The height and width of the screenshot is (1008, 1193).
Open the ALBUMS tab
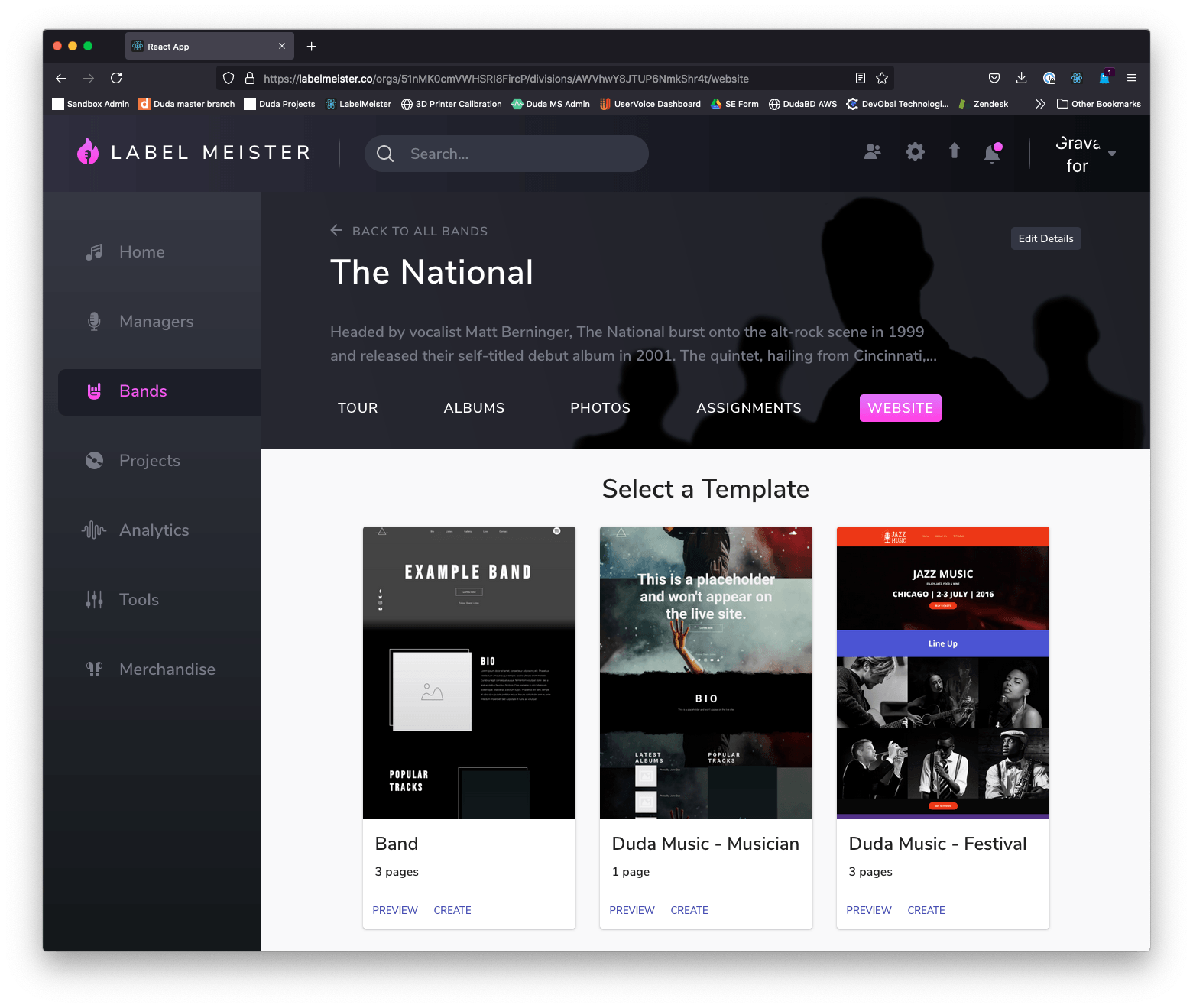click(474, 408)
